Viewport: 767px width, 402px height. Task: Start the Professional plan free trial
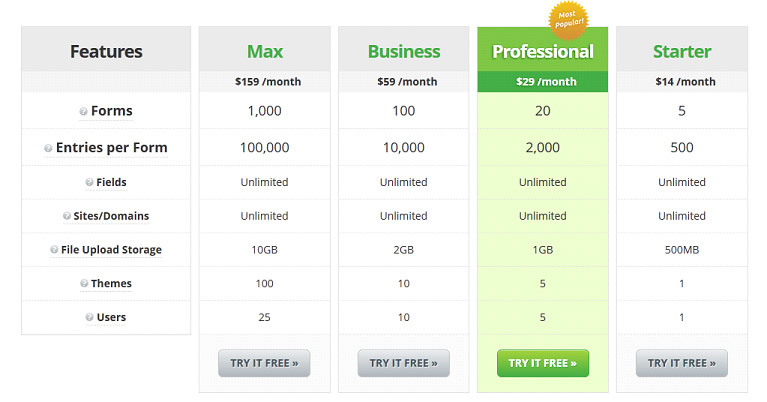pyautogui.click(x=543, y=363)
